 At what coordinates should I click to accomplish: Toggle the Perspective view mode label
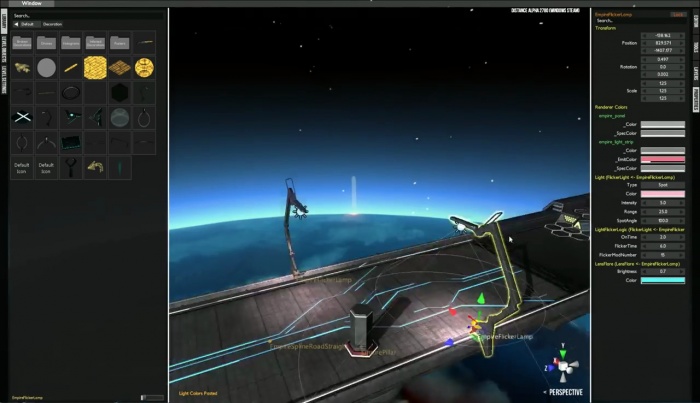[x=566, y=392]
